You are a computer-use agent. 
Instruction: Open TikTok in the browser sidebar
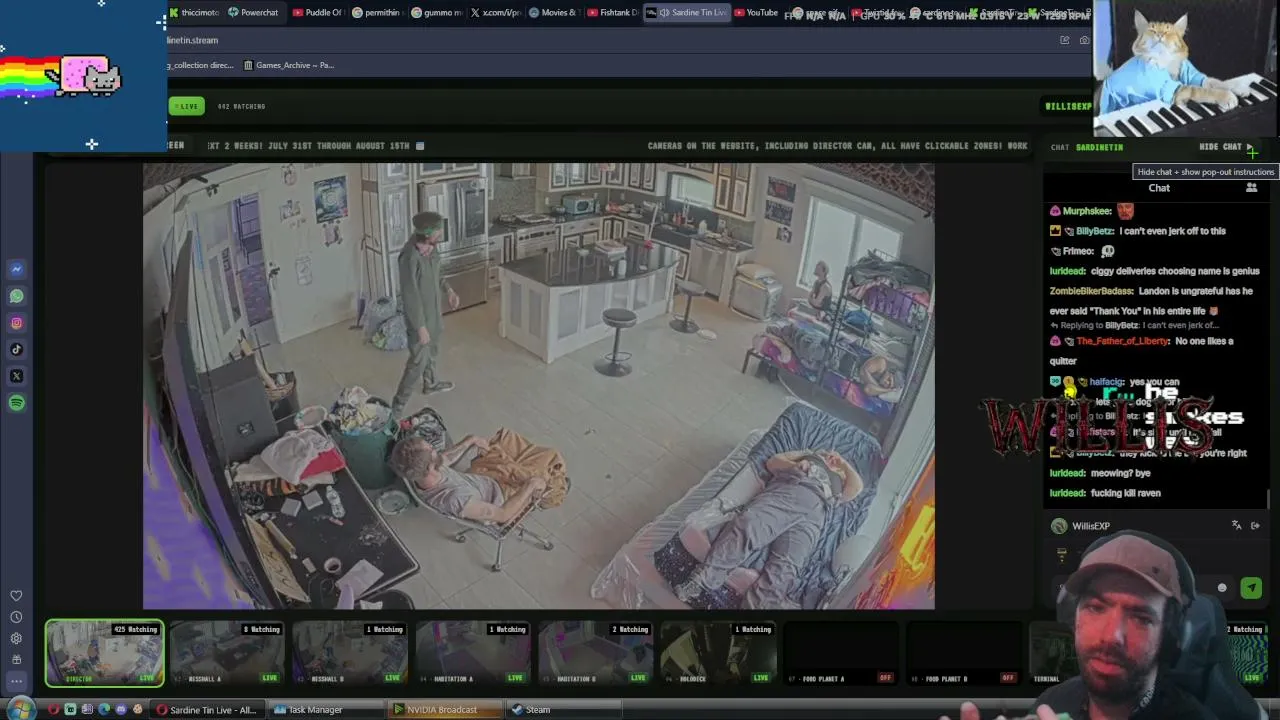16,349
